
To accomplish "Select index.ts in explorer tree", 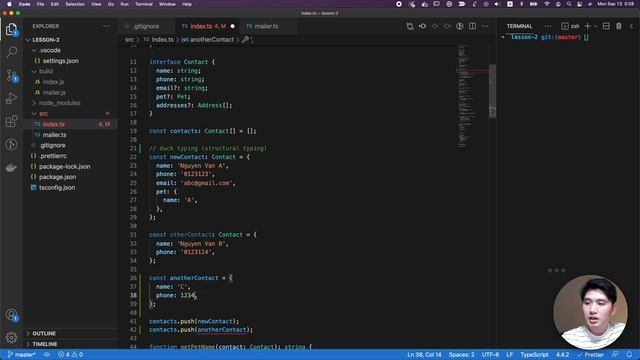I will pyautogui.click(x=53, y=124).
